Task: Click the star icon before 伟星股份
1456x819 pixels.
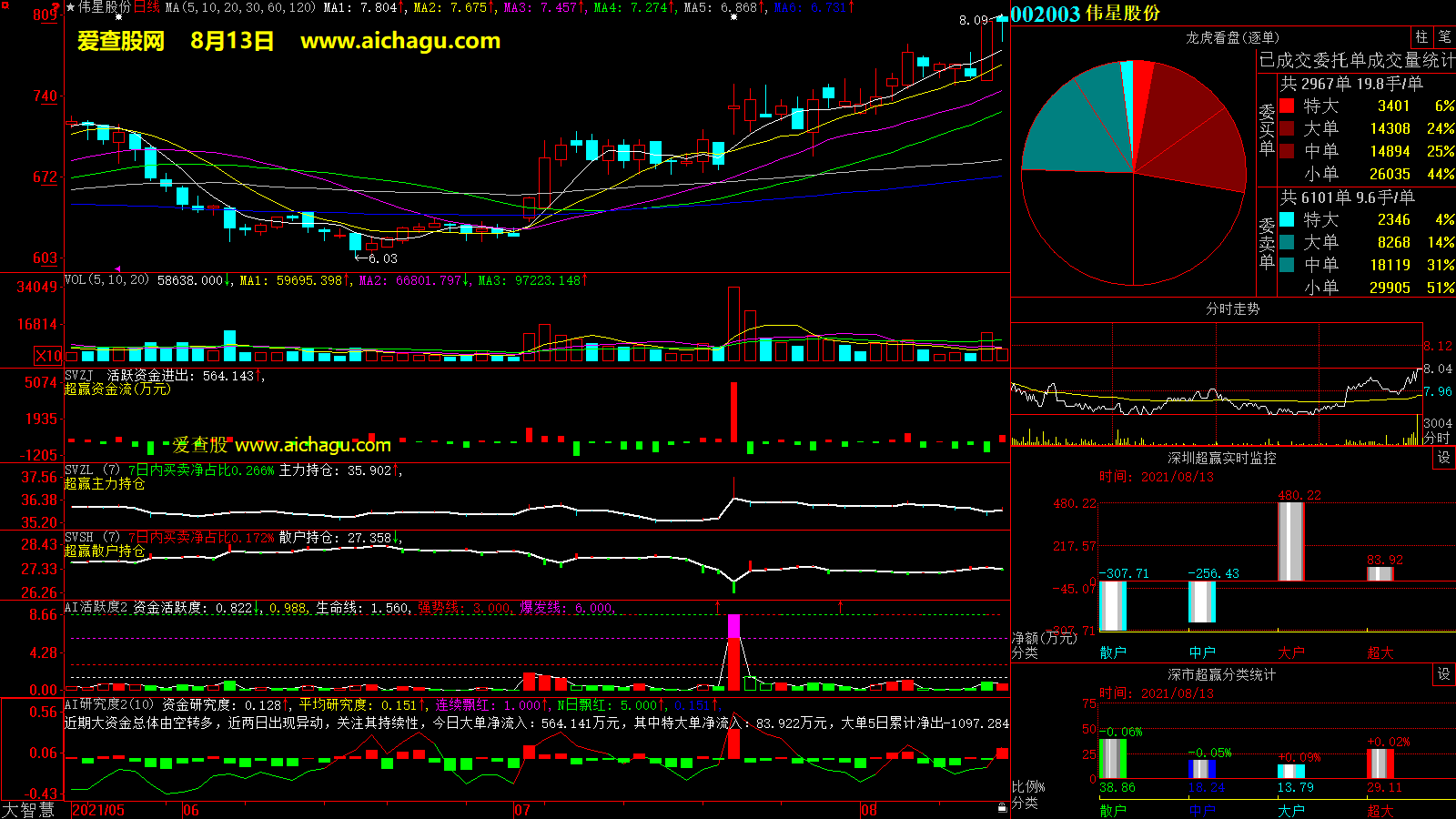Action: click(x=71, y=7)
